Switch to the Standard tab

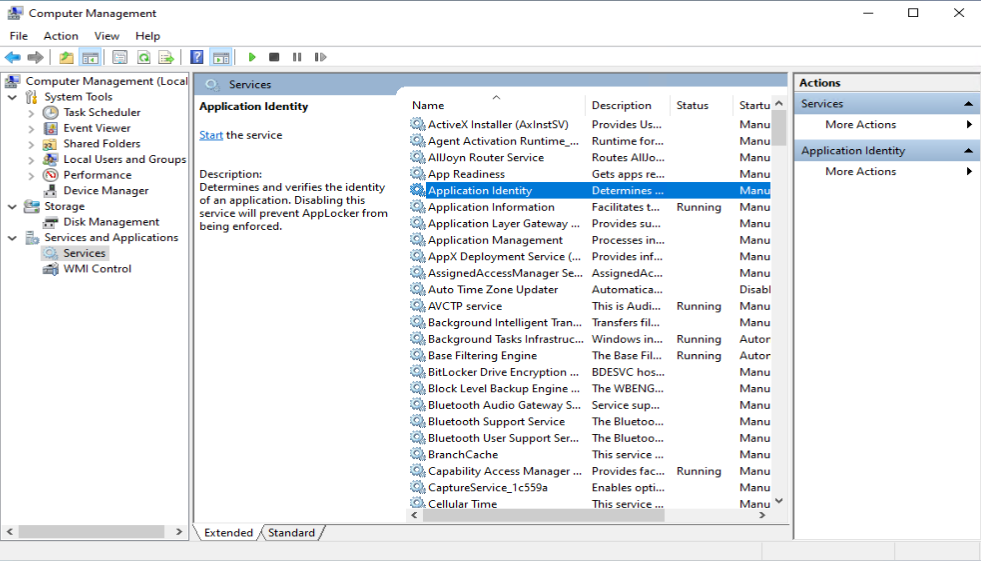click(292, 532)
